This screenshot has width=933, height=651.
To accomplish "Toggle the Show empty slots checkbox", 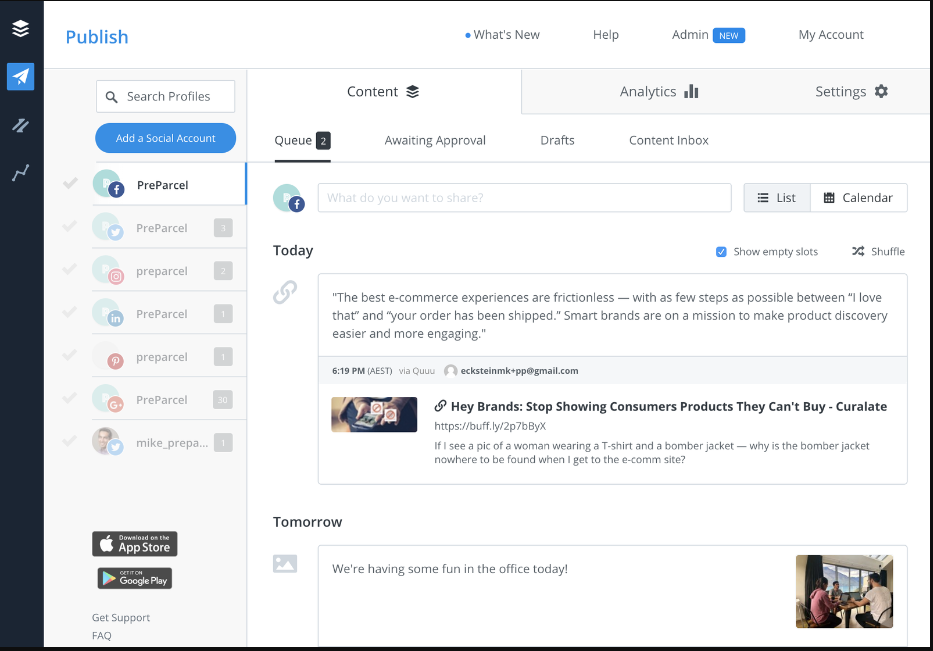I will 721,252.
